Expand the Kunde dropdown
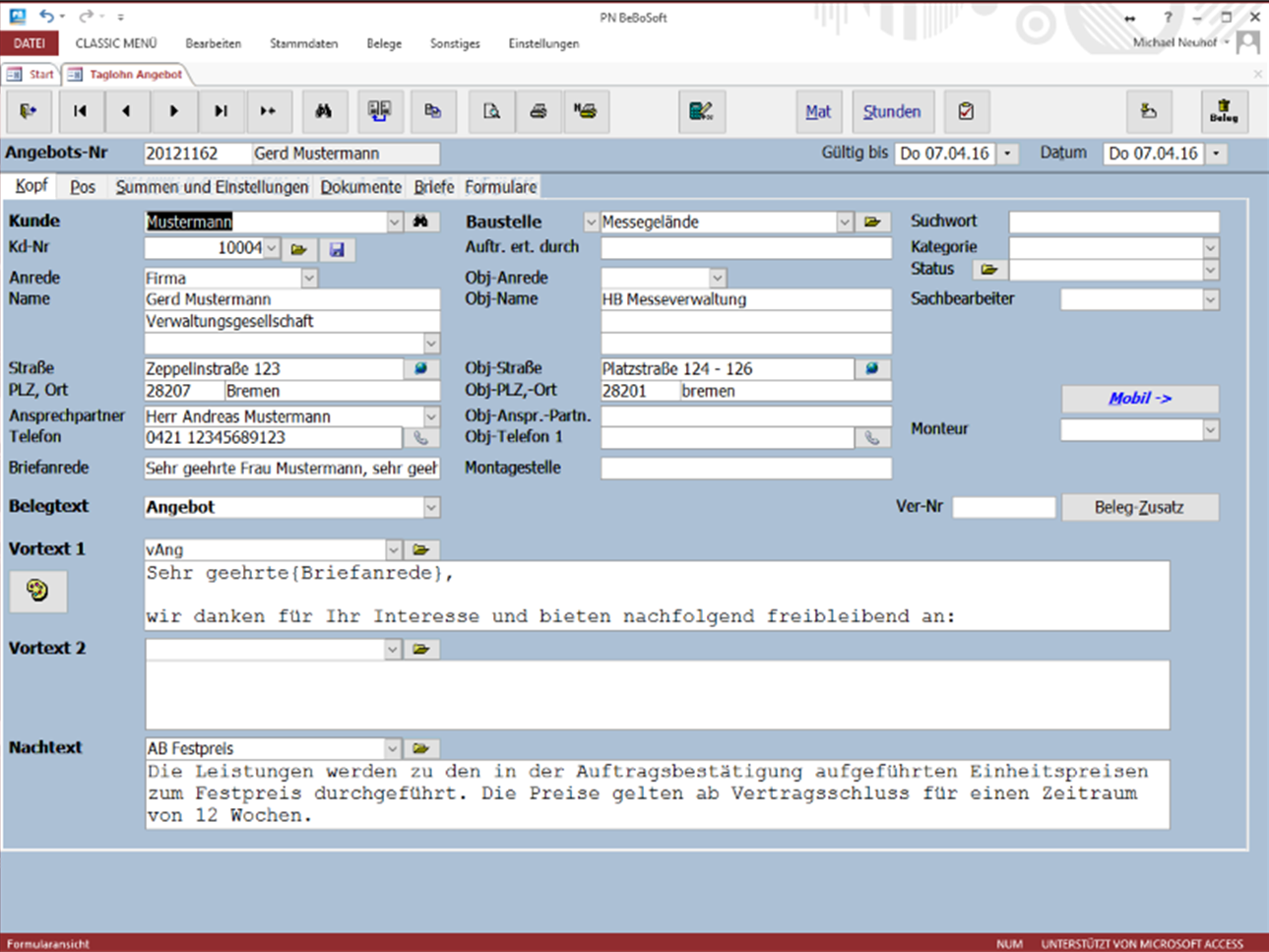The width and height of the screenshot is (1269, 952). 394,222
